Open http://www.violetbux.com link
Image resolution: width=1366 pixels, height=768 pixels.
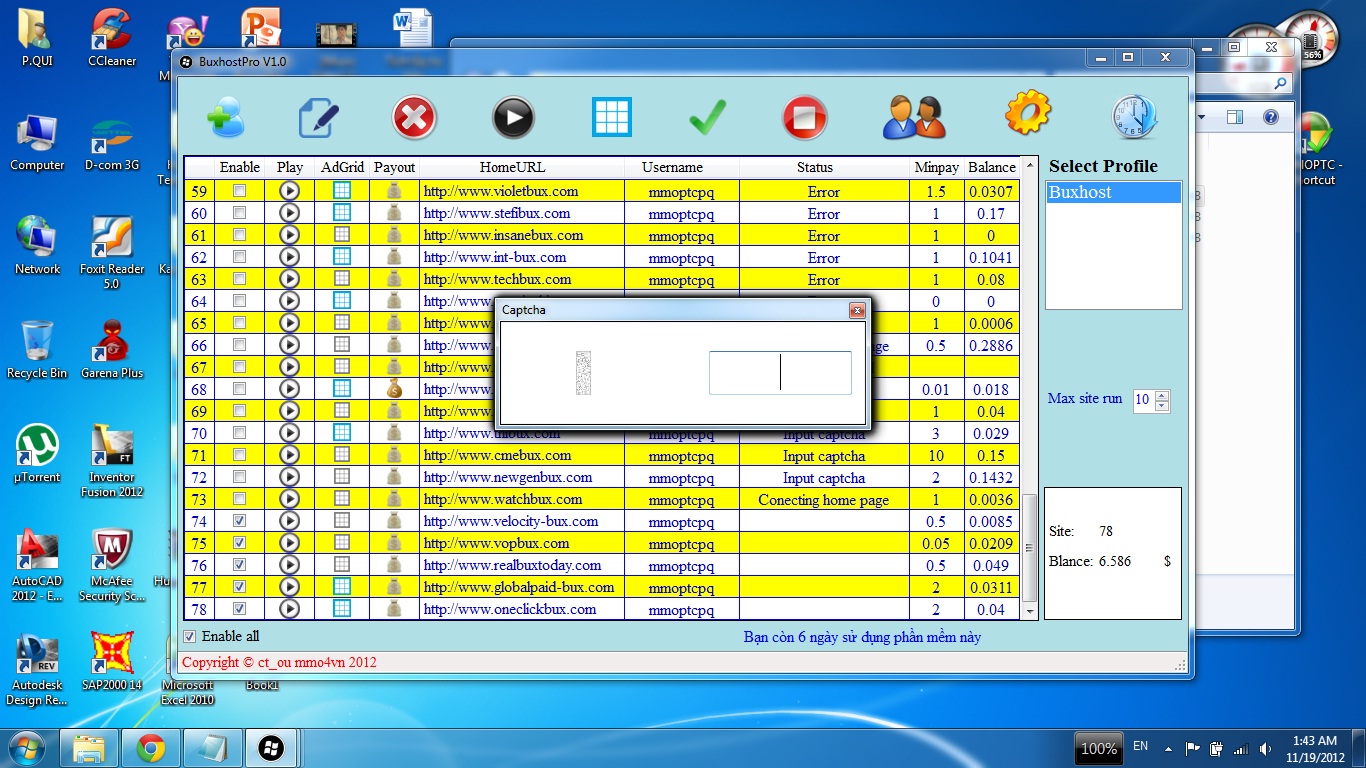click(501, 191)
